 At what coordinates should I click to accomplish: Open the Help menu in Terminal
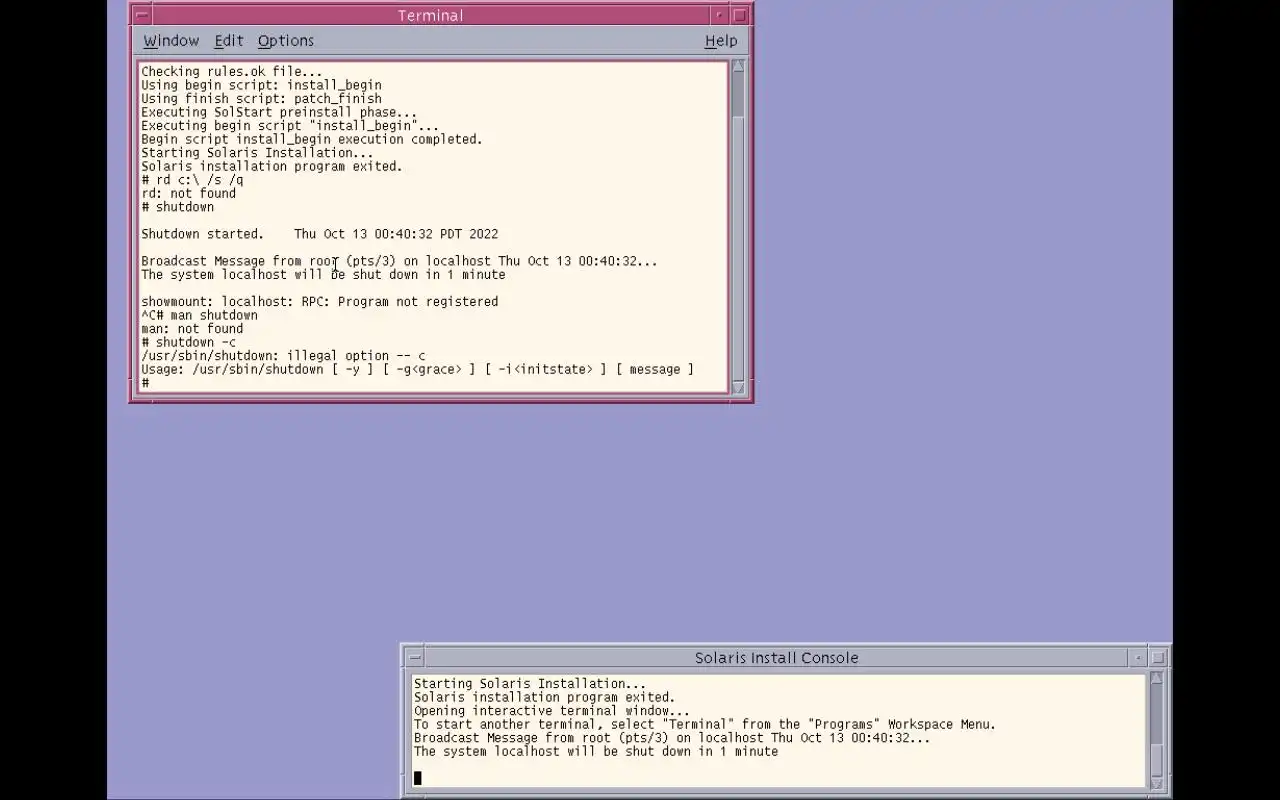point(721,41)
